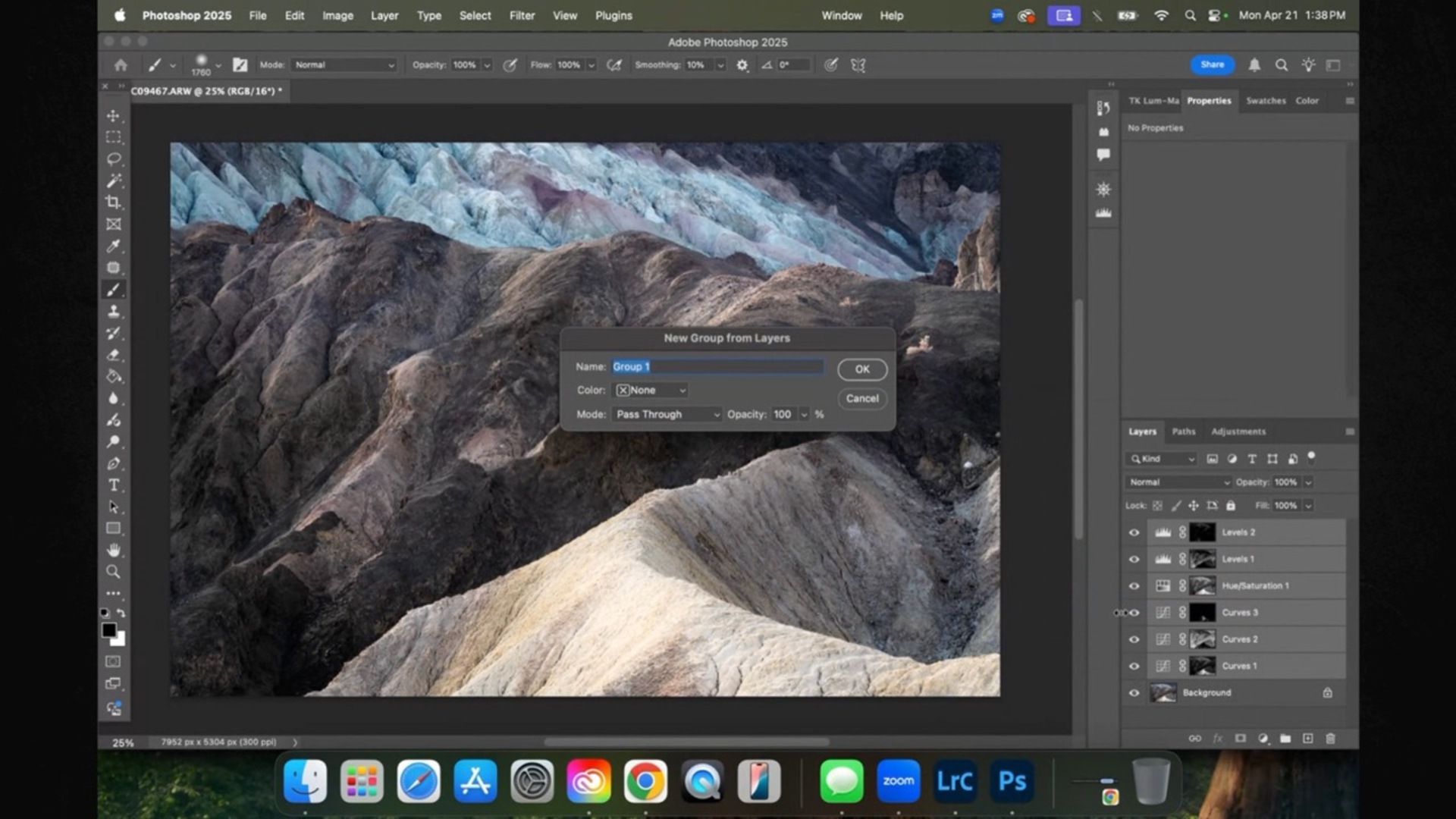Hide the Hue/Saturation 1 layer
The height and width of the screenshot is (819, 1456).
tap(1133, 585)
